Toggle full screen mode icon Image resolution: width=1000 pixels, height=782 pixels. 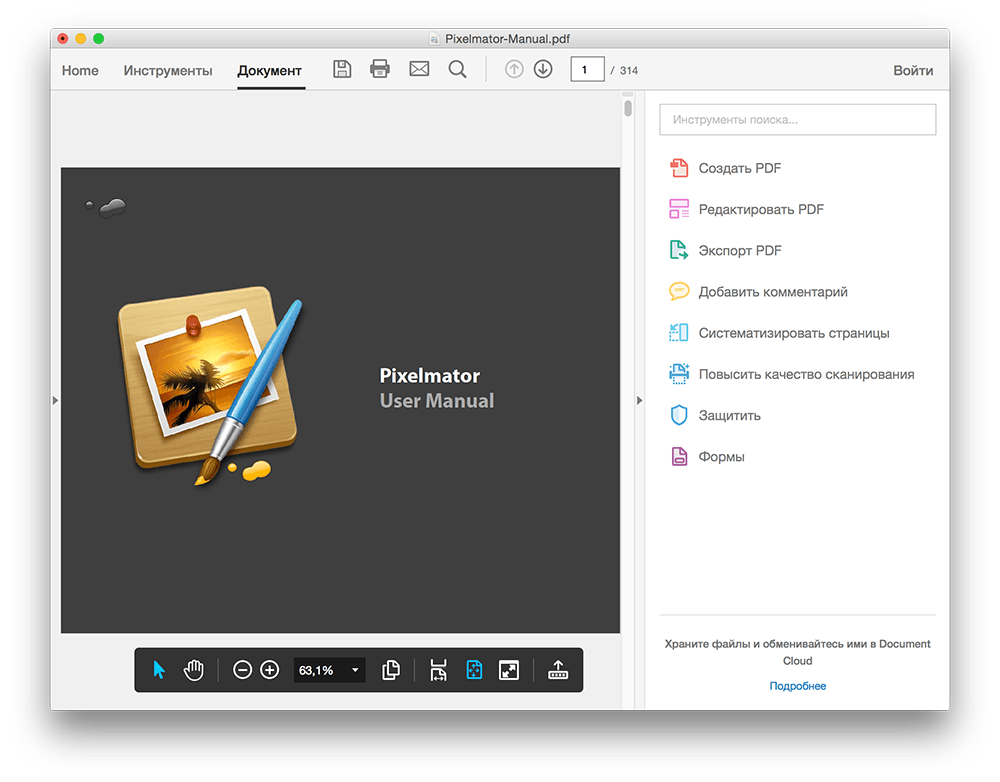(x=509, y=670)
